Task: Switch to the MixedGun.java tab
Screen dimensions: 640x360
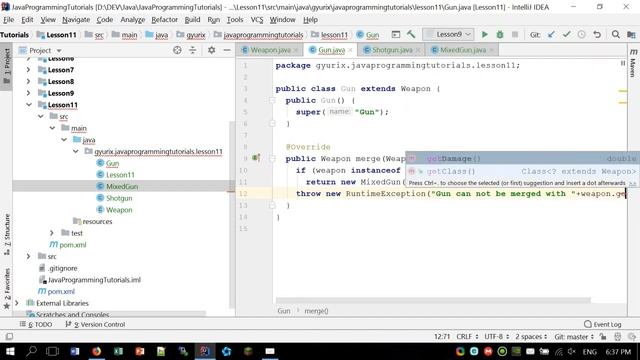Action: point(462,50)
